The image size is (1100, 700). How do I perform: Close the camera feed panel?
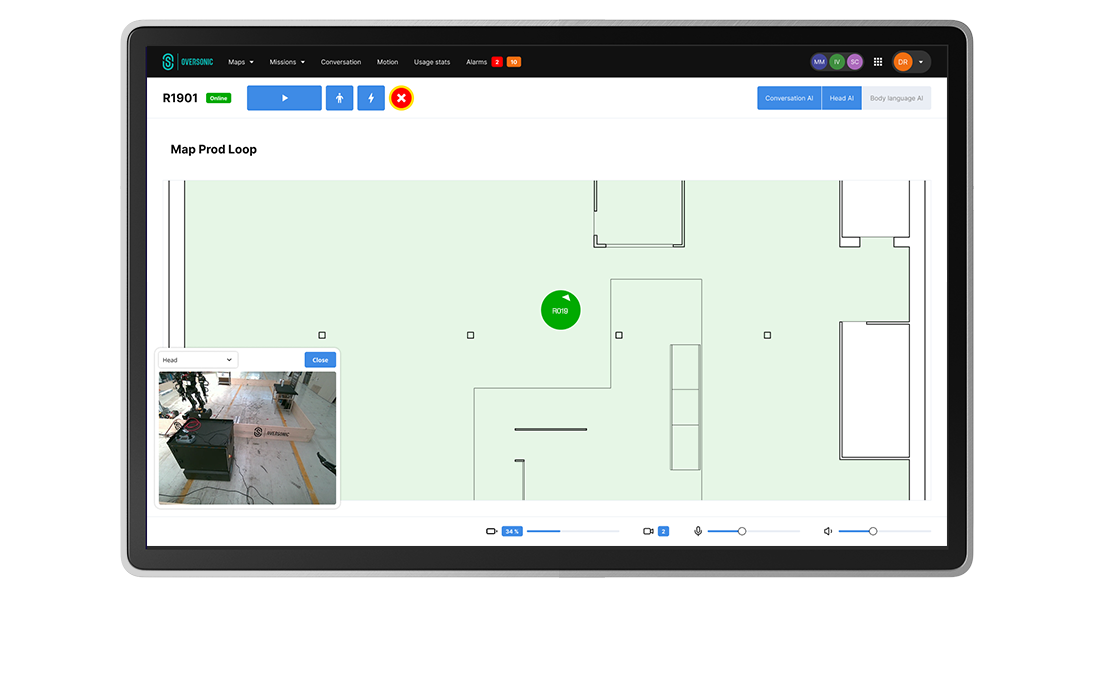click(x=320, y=360)
